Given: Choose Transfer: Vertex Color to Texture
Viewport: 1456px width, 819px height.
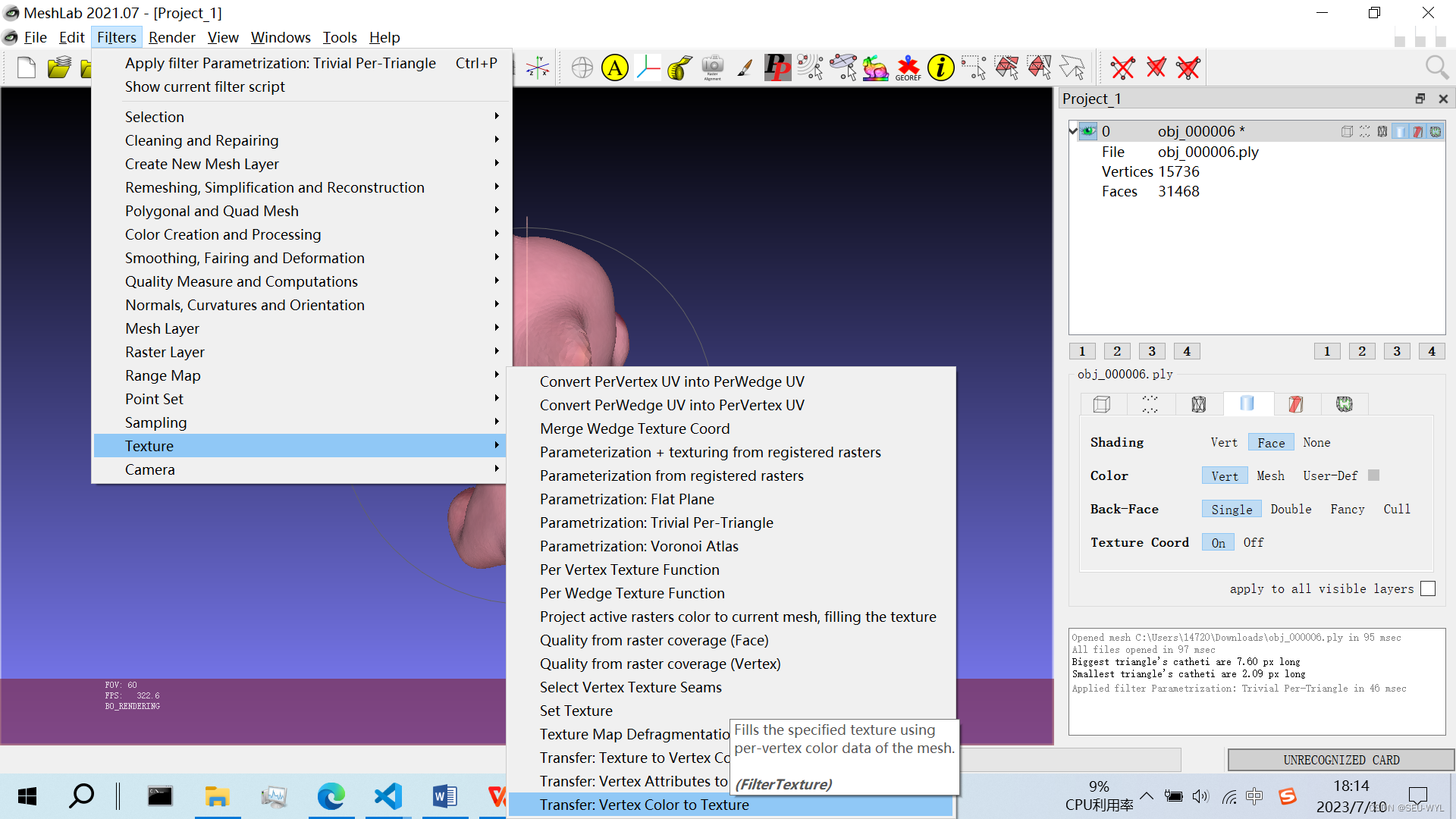Looking at the screenshot, I should pos(644,805).
